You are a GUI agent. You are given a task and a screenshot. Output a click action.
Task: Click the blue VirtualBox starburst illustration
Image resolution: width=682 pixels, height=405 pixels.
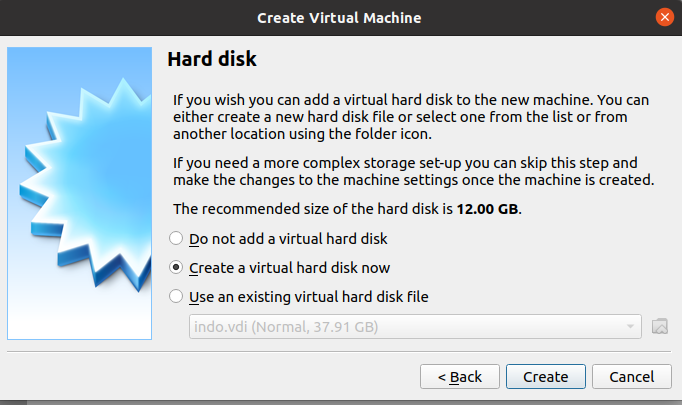(80, 193)
